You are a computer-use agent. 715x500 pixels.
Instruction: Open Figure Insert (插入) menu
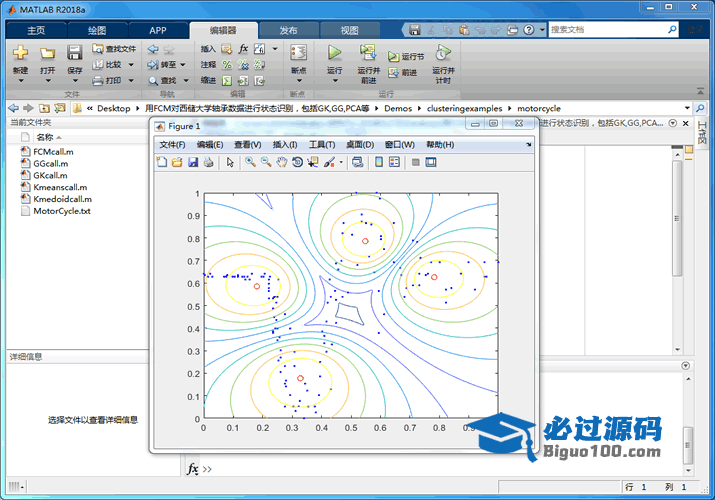(285, 144)
